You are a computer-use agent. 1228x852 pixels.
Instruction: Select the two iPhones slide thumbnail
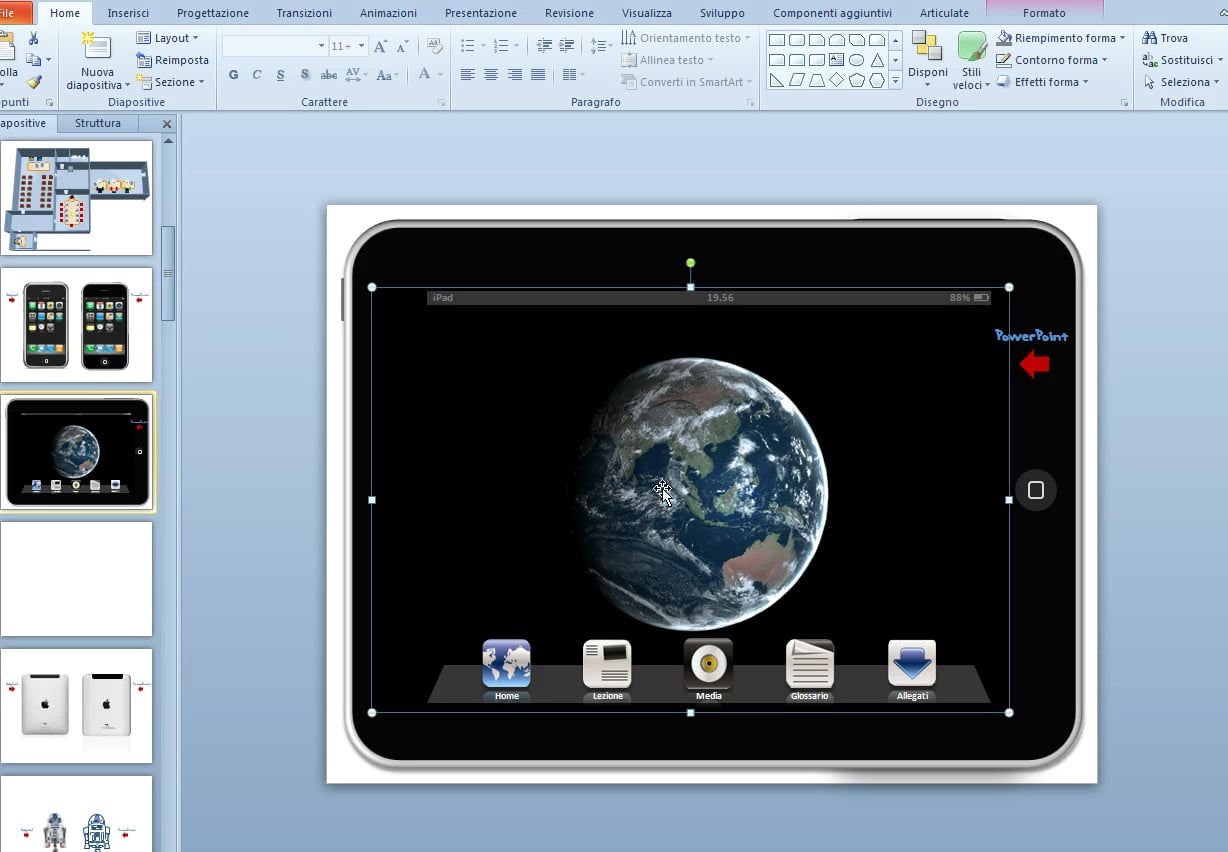tap(77, 324)
